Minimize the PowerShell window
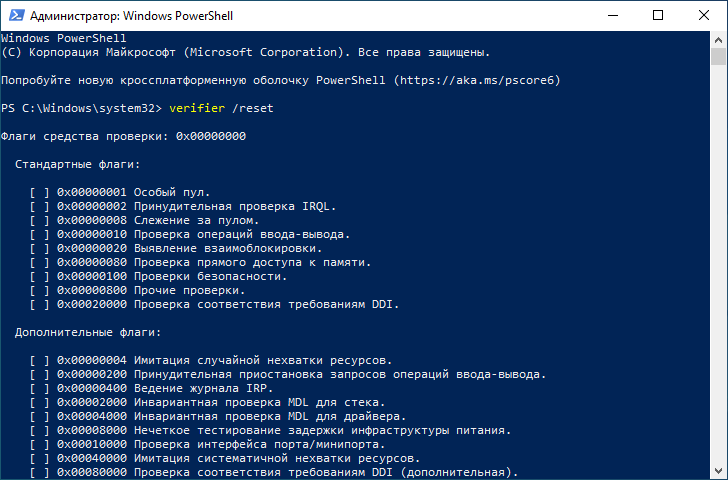Screen dimensions: 728x480 click(613, 15)
